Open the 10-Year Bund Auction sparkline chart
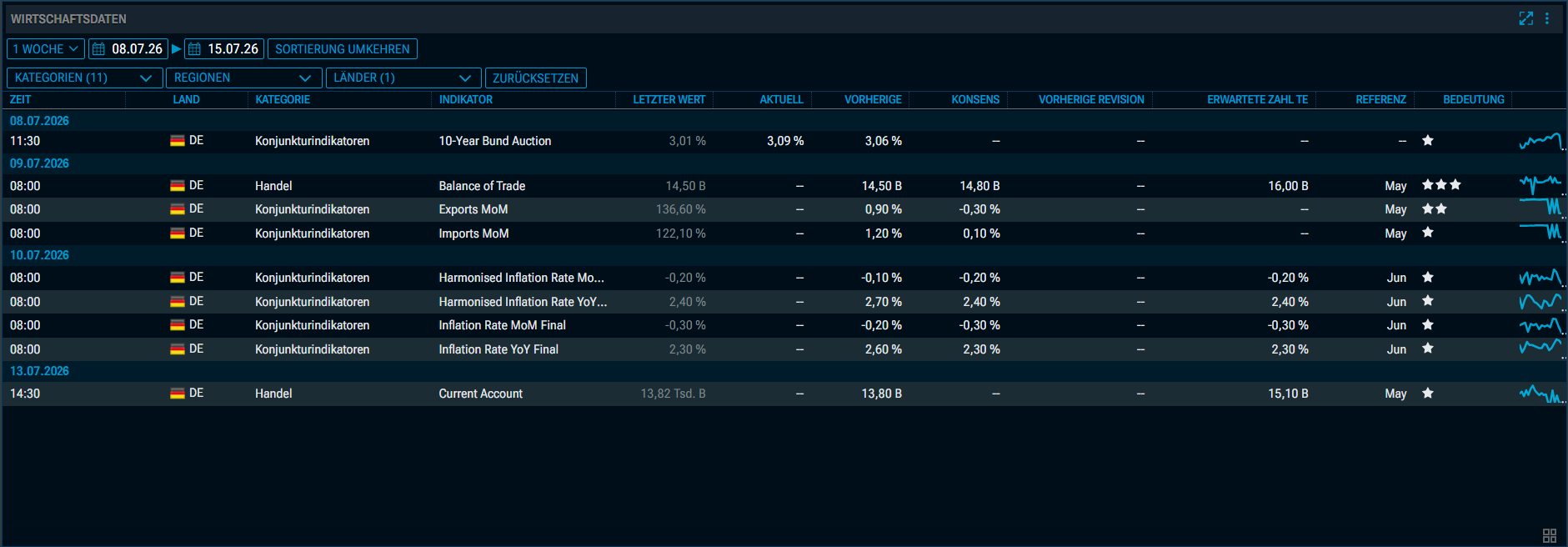Screen dimensions: 1568x547 tap(1540, 141)
